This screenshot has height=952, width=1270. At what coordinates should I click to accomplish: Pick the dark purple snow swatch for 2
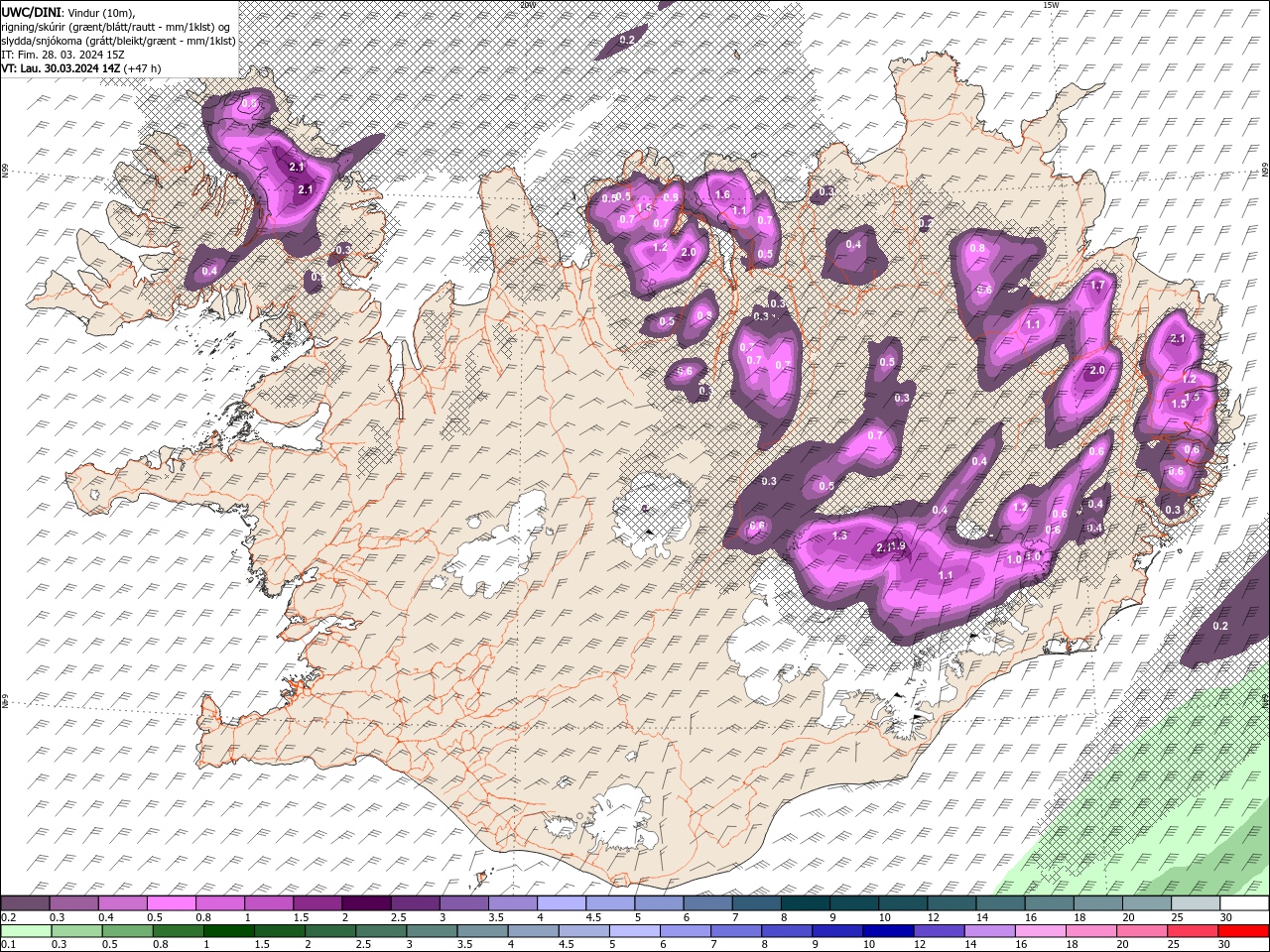pyautogui.click(x=365, y=903)
